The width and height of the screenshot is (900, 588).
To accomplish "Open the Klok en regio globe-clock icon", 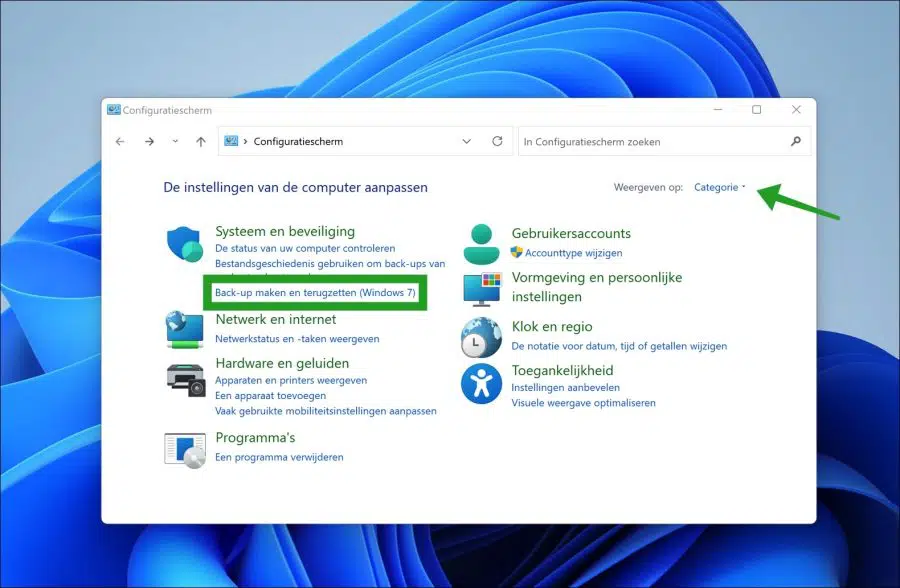I will coord(481,337).
